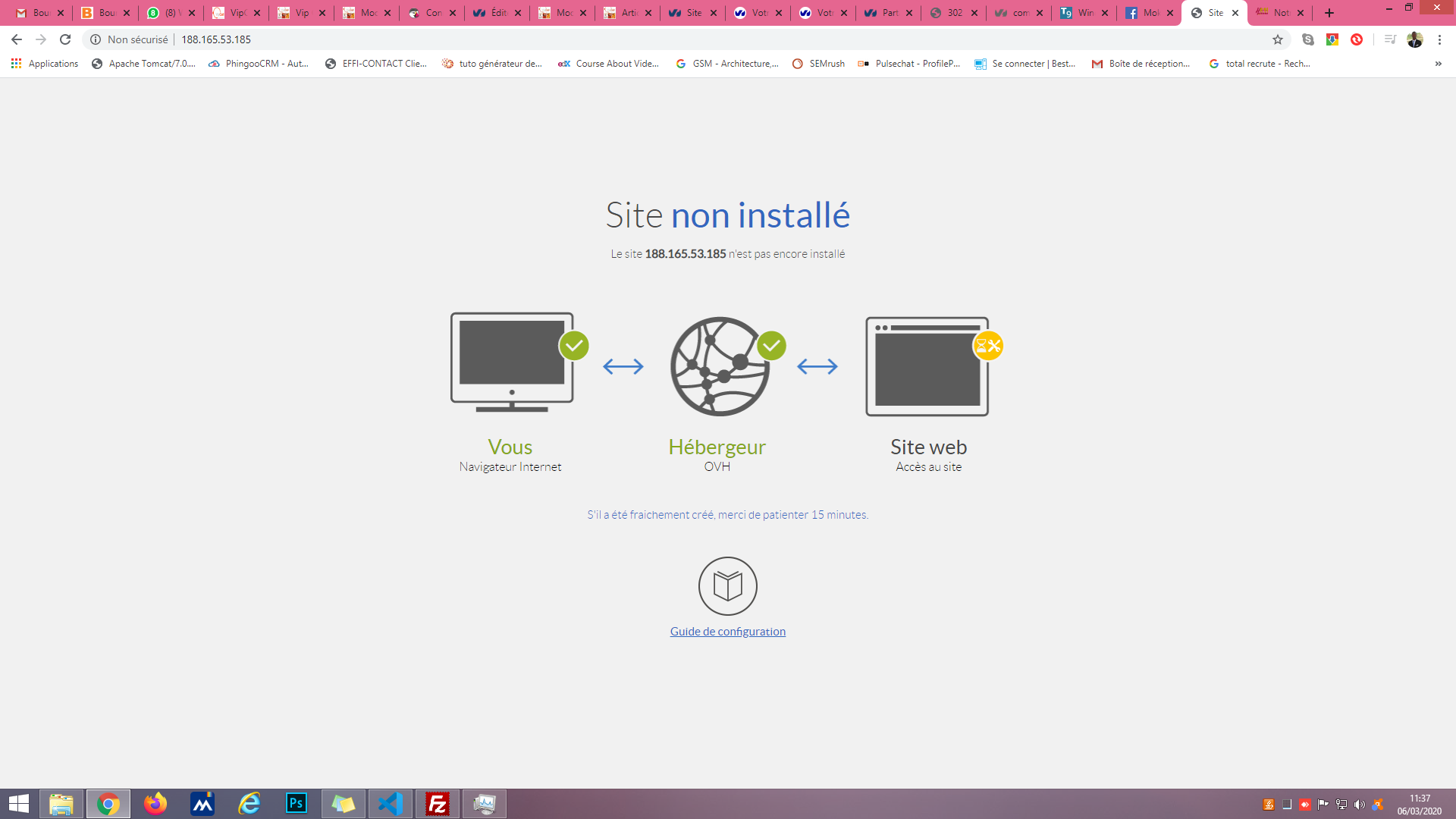Open the media control extension icon
This screenshot has height=819, width=1456.
(1390, 39)
